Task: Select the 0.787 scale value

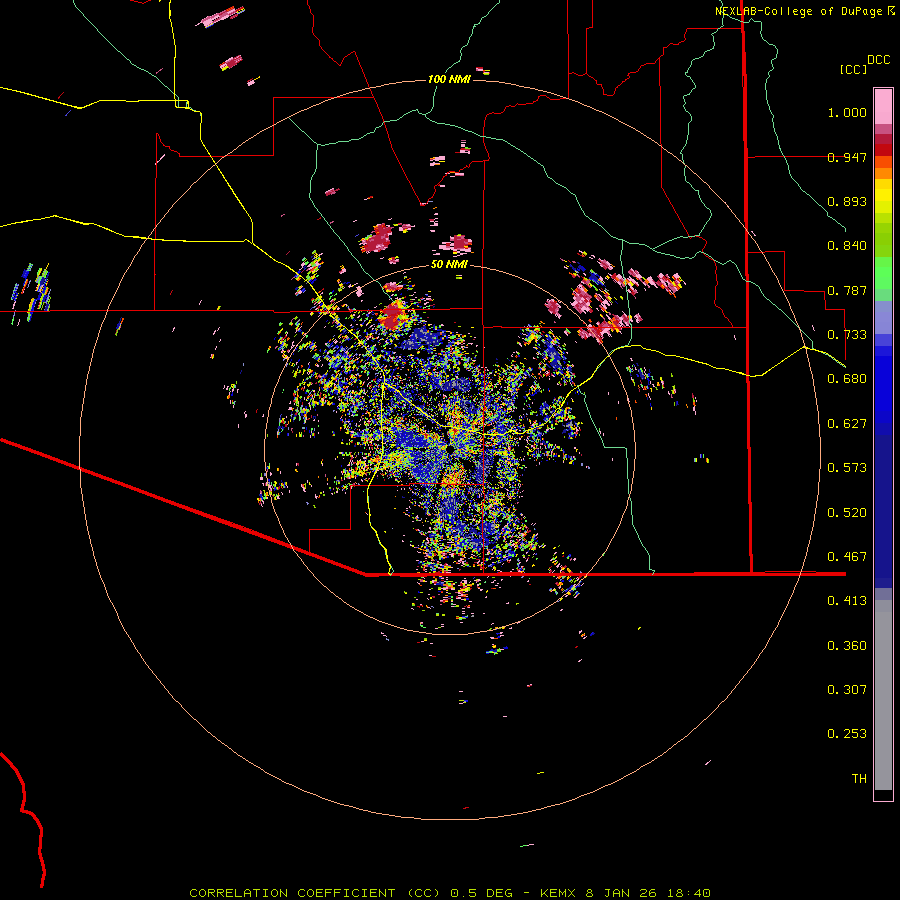Action: tap(847, 290)
